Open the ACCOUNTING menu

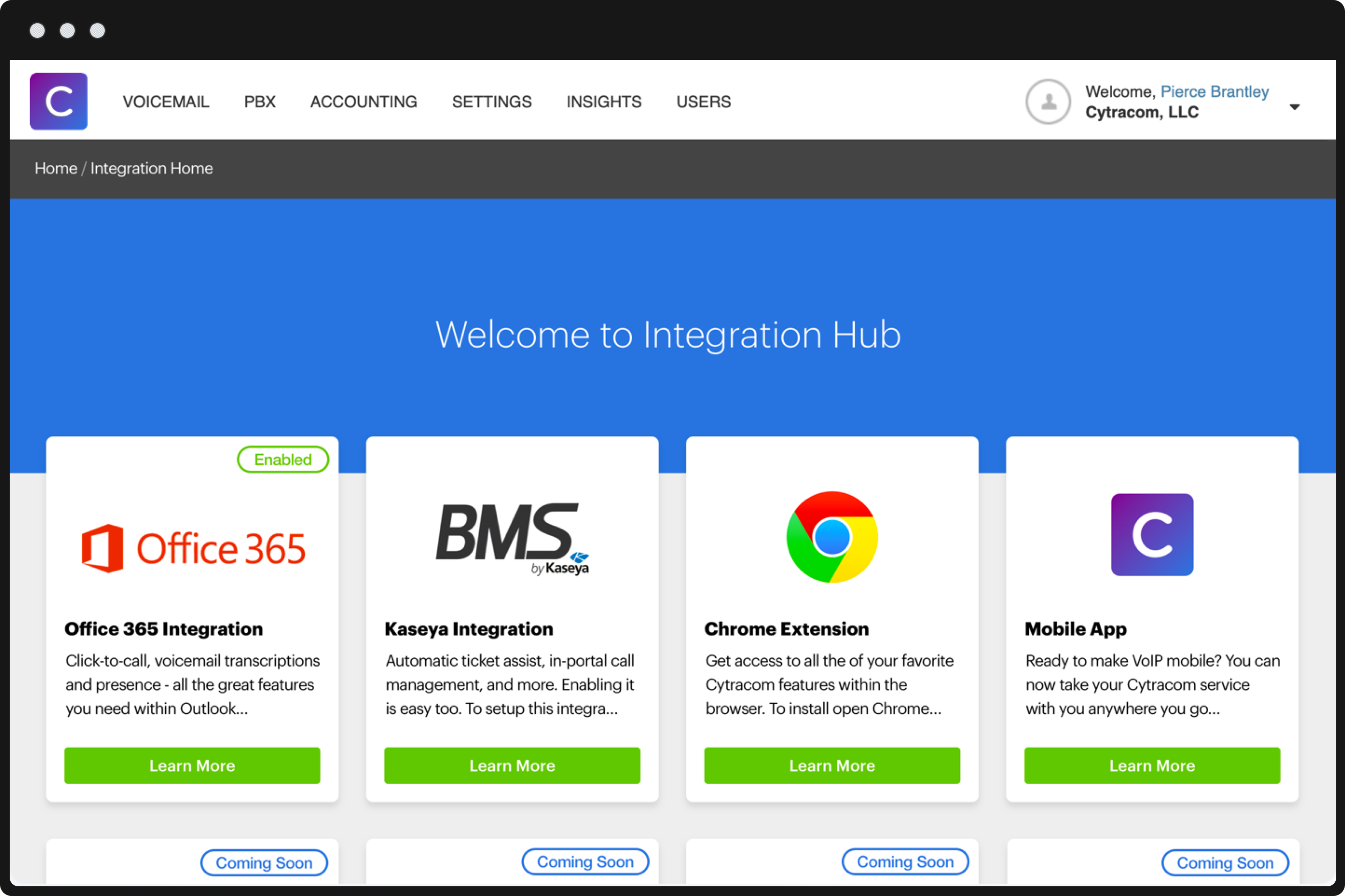pyautogui.click(x=364, y=102)
